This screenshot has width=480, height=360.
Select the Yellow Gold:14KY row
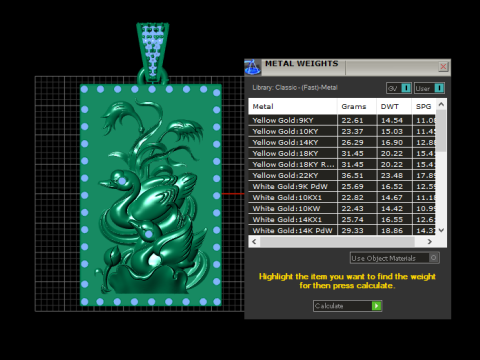coord(342,142)
